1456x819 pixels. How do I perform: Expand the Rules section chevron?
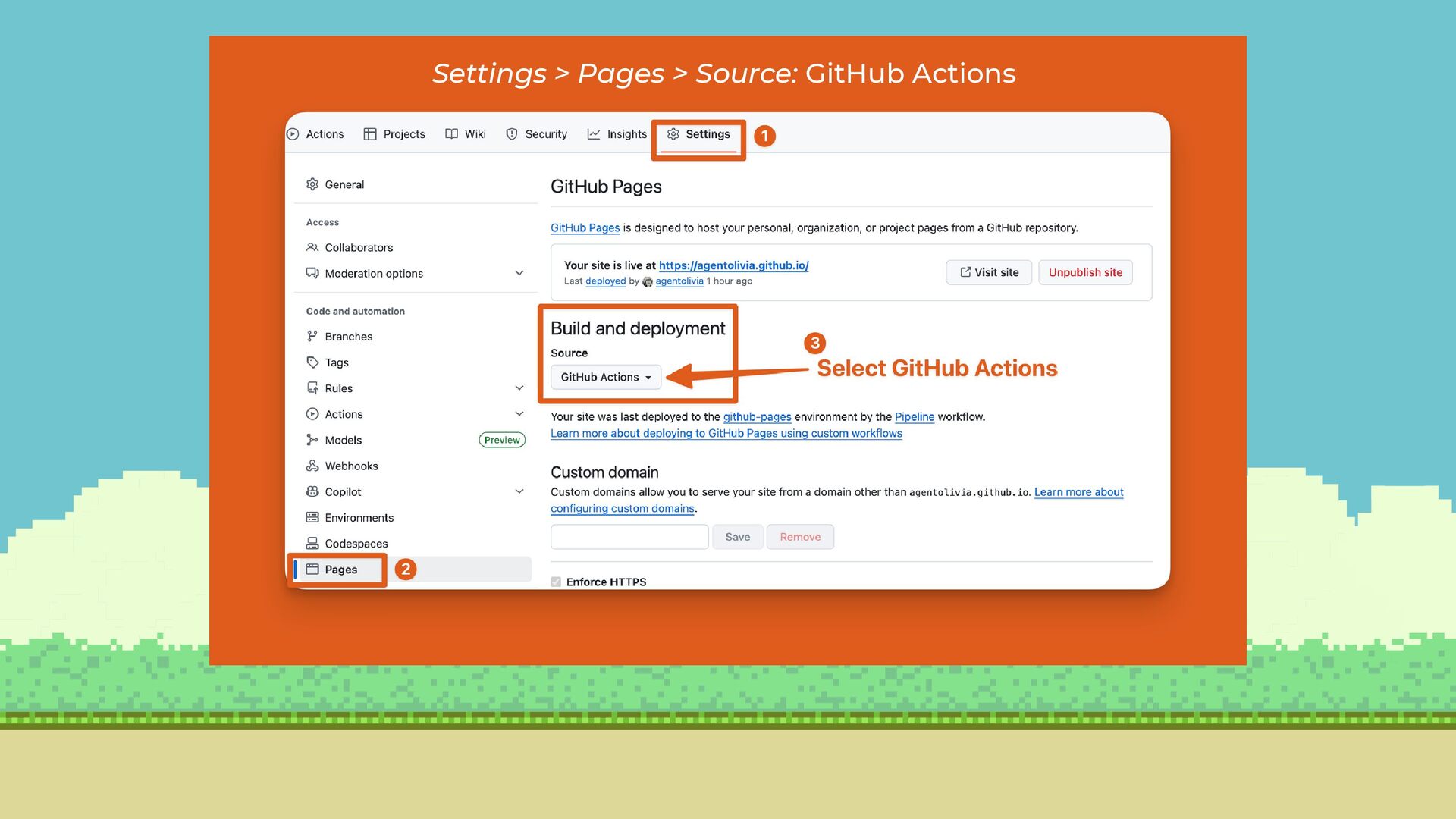(x=519, y=388)
